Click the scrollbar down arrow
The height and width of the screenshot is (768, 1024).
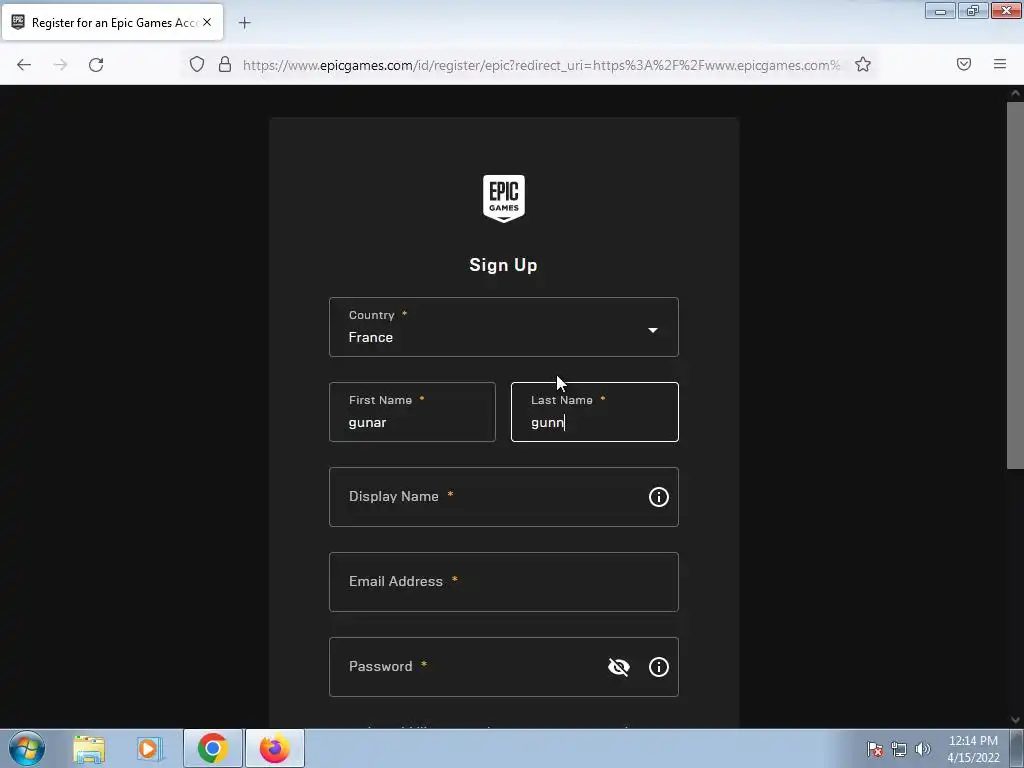tap(1015, 720)
